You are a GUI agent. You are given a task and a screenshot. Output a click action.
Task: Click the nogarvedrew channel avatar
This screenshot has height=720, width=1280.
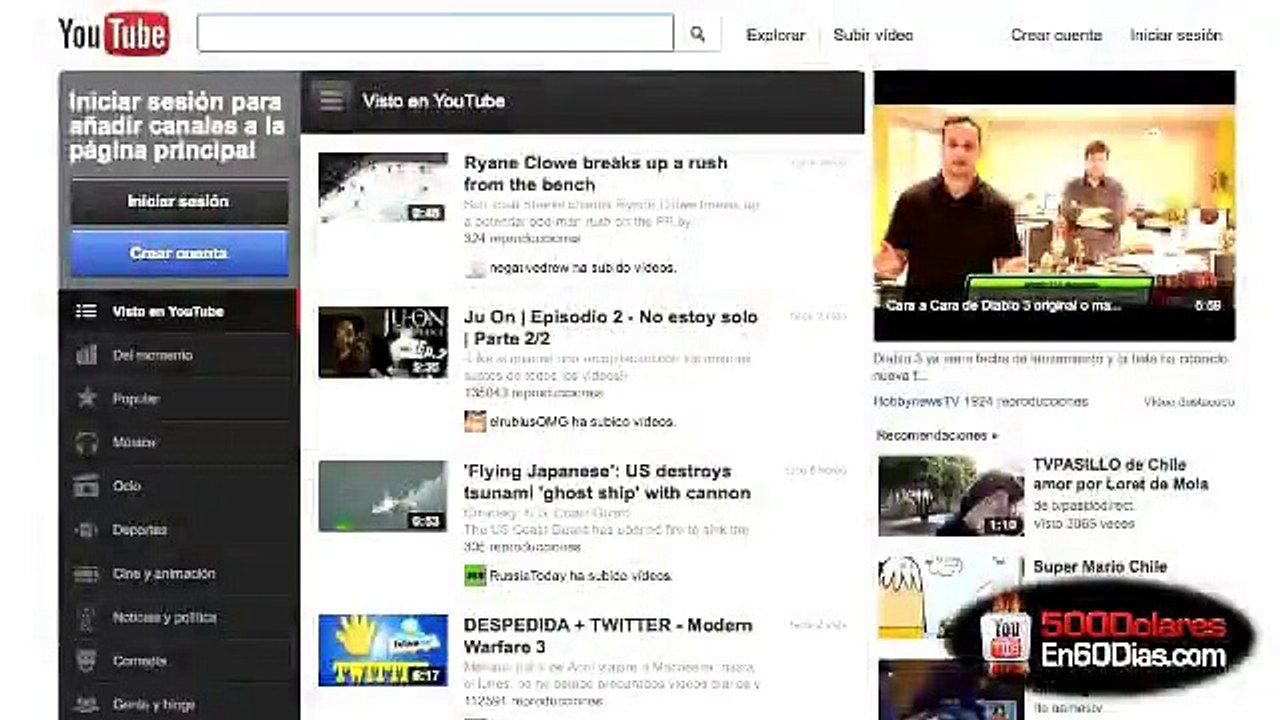[x=475, y=268]
